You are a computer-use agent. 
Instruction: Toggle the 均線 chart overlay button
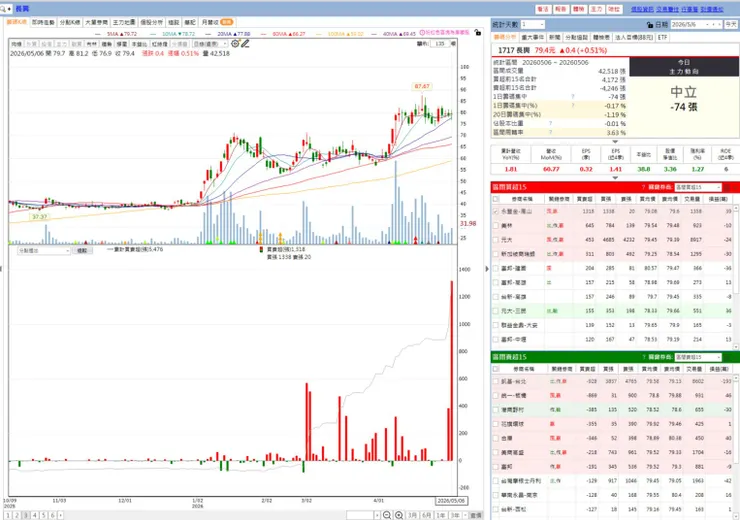(17, 44)
